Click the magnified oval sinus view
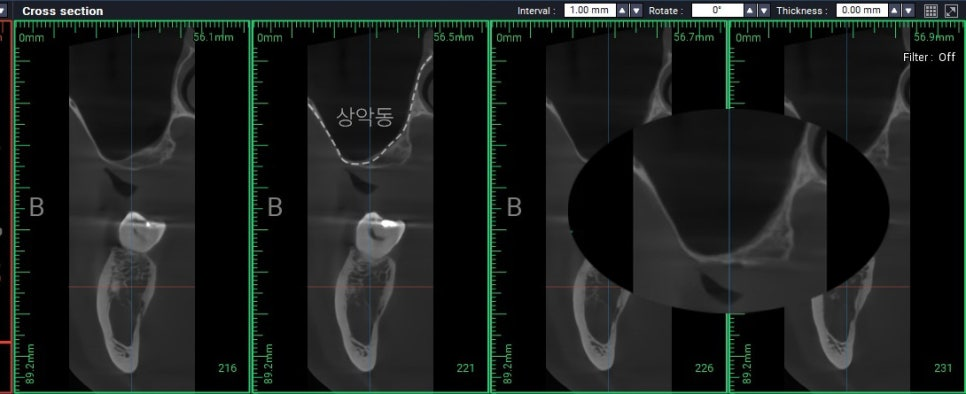 [728, 211]
